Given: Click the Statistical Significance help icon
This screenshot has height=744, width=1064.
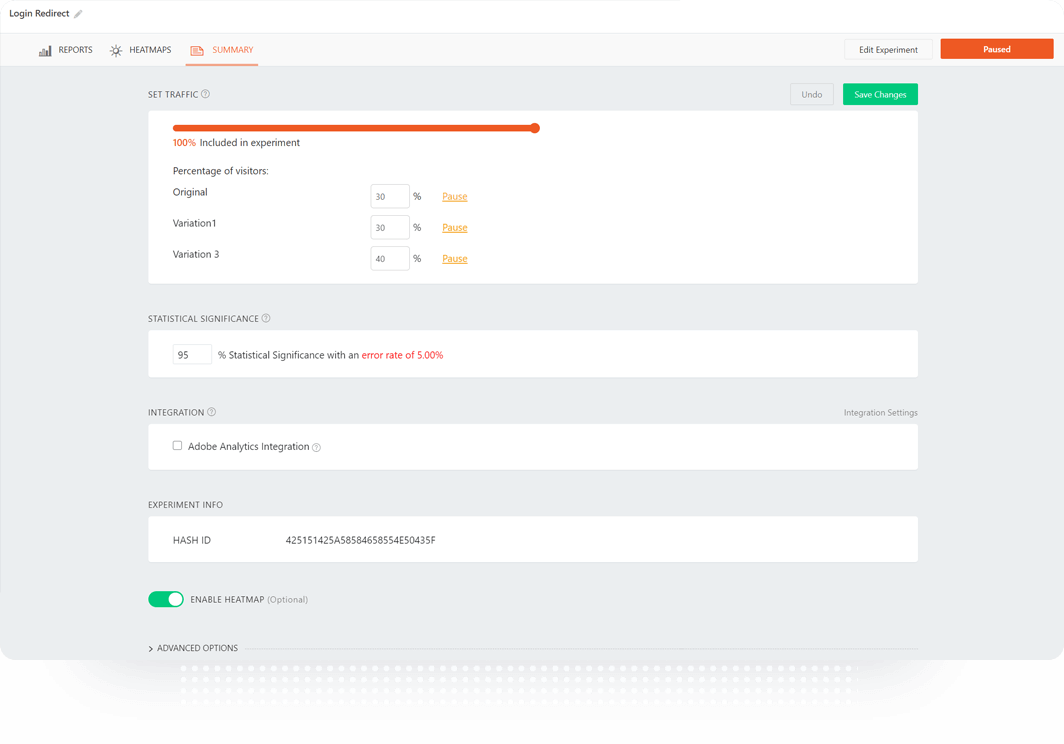Looking at the screenshot, I should pyautogui.click(x=266, y=319).
